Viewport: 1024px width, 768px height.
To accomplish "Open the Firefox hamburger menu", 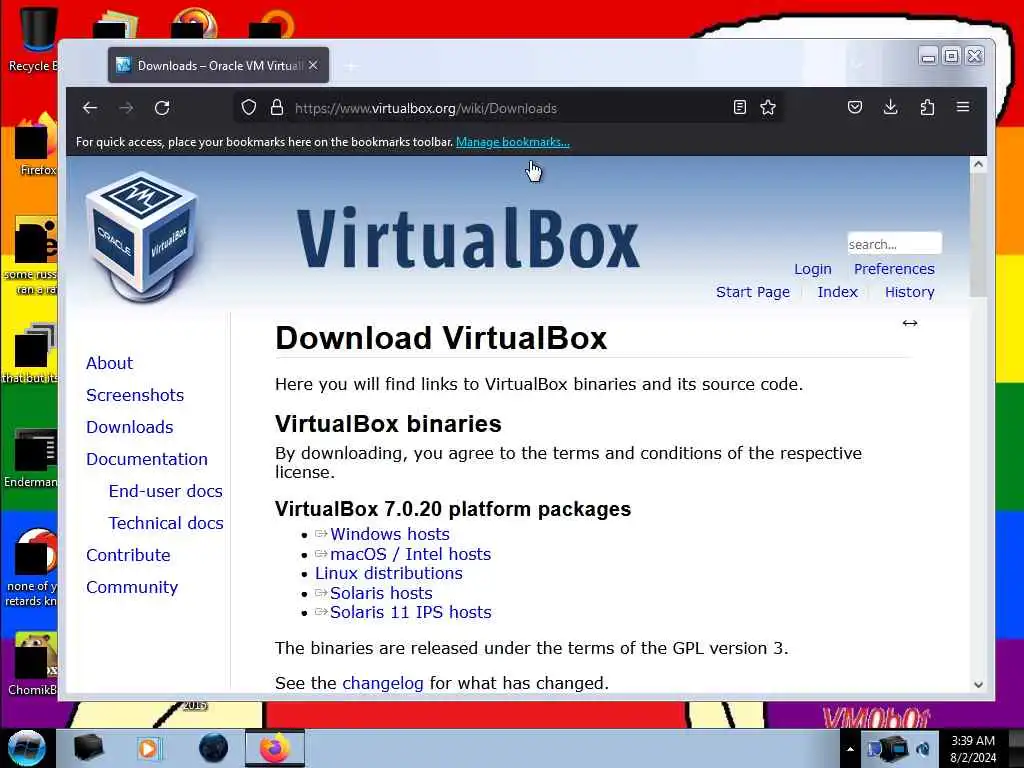I will pyautogui.click(x=963, y=106).
